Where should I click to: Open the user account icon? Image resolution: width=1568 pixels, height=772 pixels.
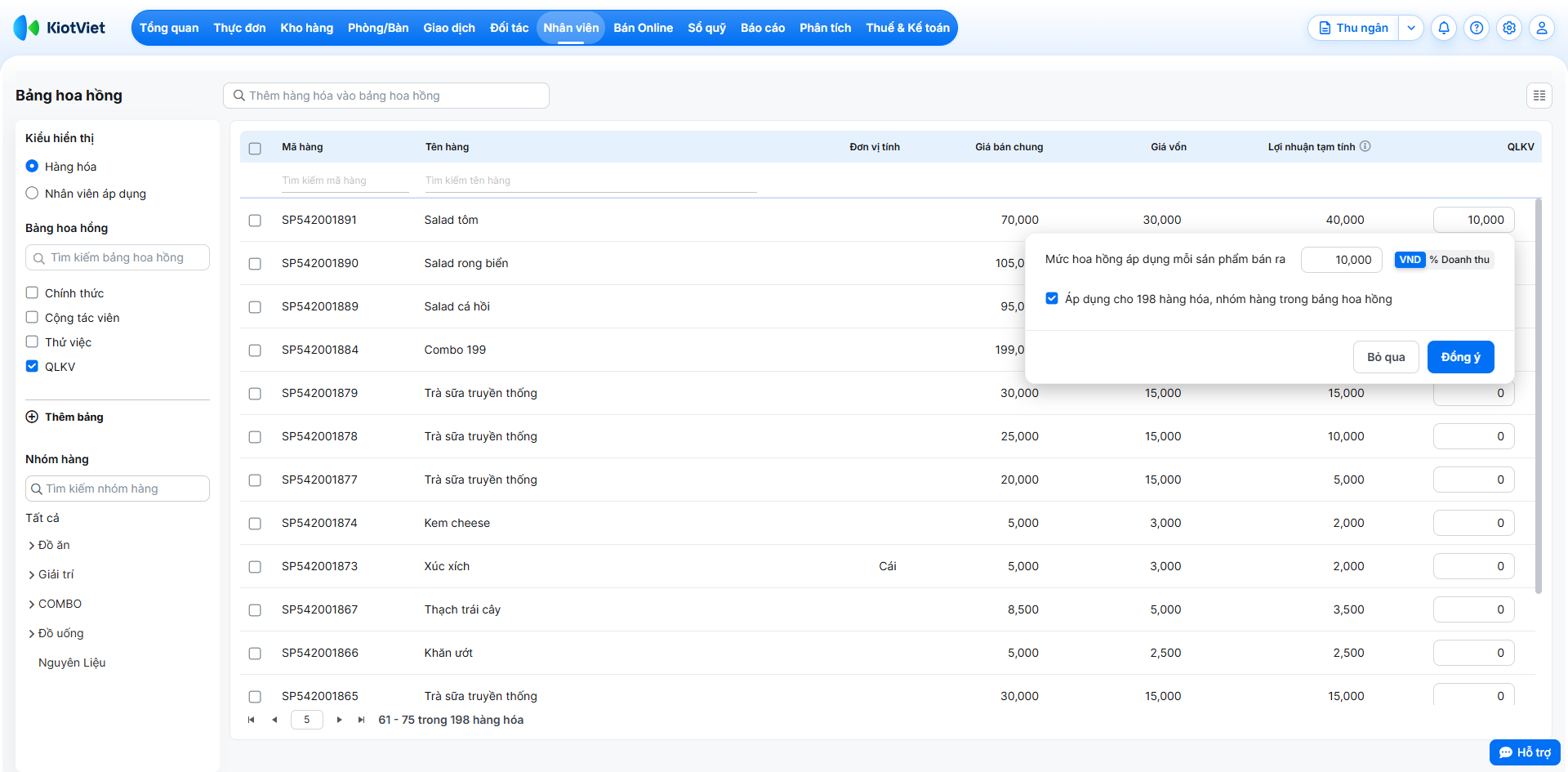click(1542, 28)
